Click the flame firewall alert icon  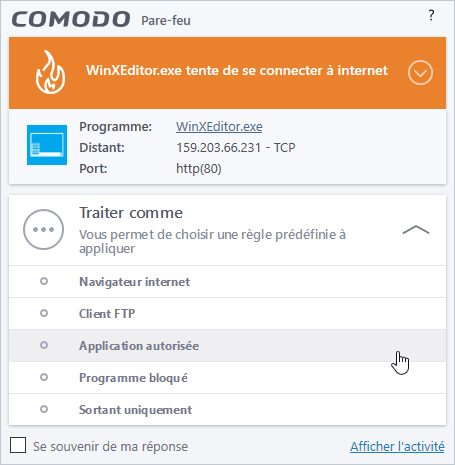(x=50, y=72)
